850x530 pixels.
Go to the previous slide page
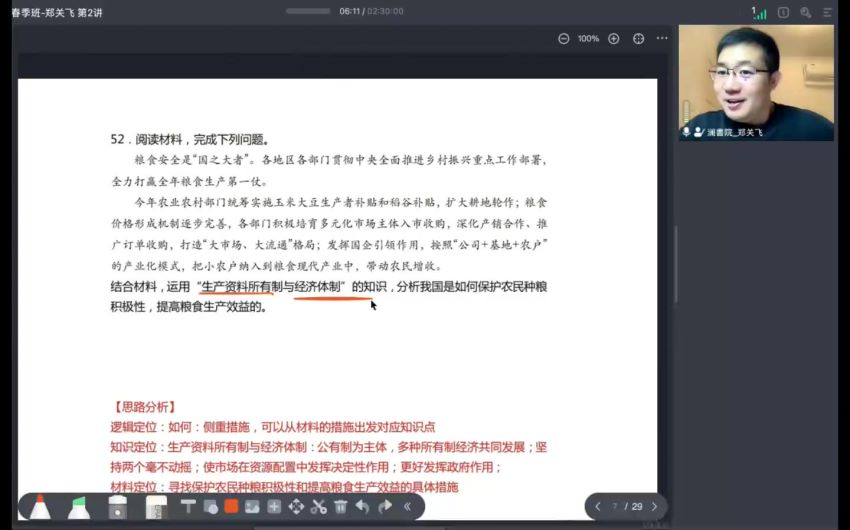click(x=597, y=506)
